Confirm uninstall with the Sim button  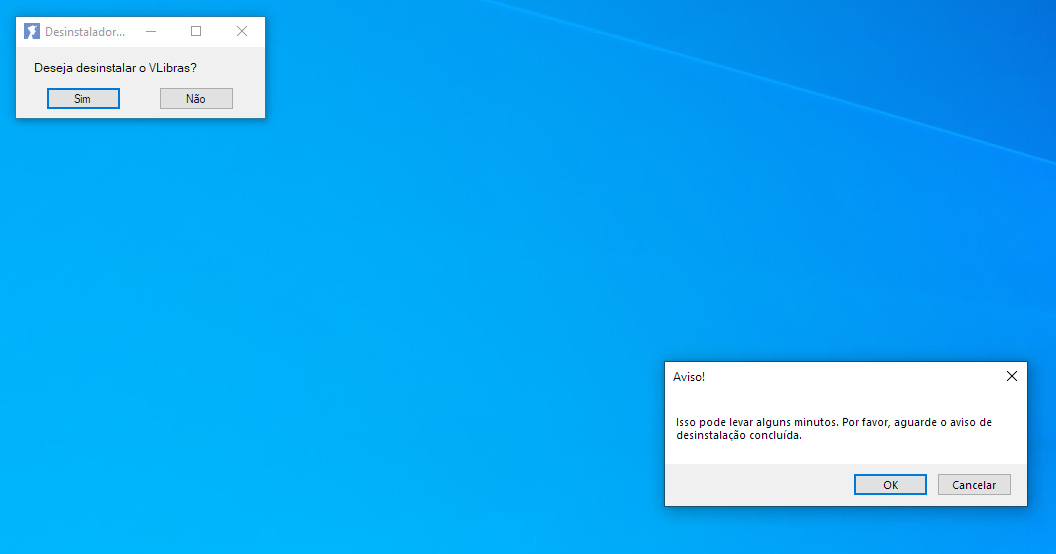[x=84, y=98]
